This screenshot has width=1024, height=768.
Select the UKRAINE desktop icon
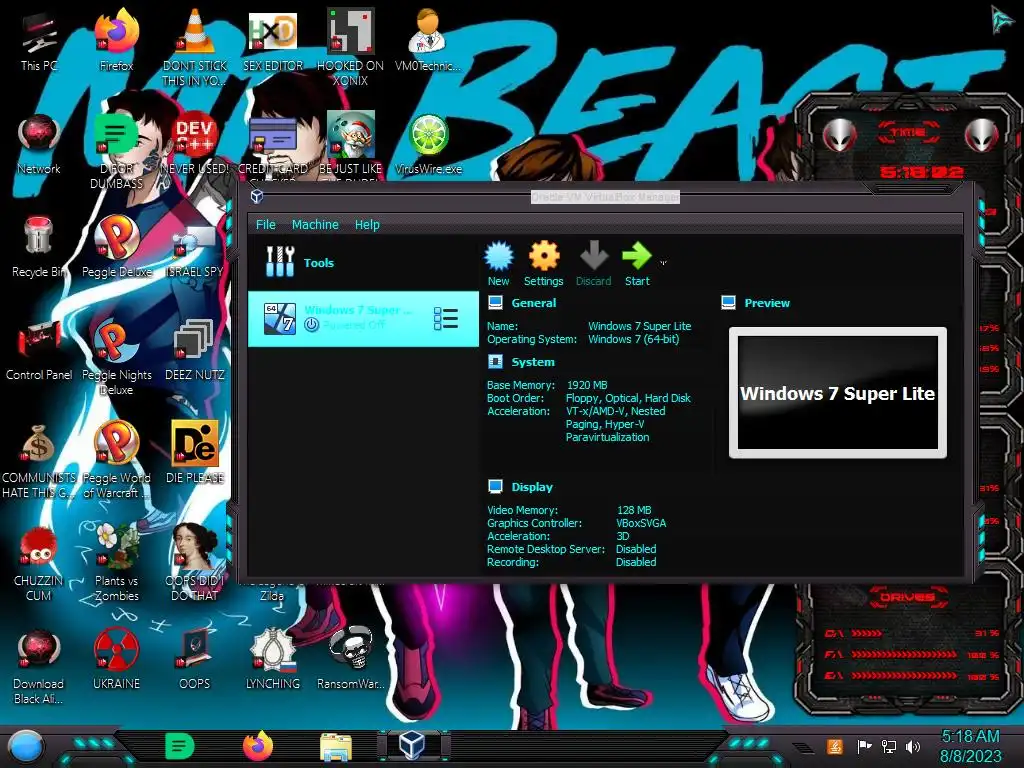point(116,649)
